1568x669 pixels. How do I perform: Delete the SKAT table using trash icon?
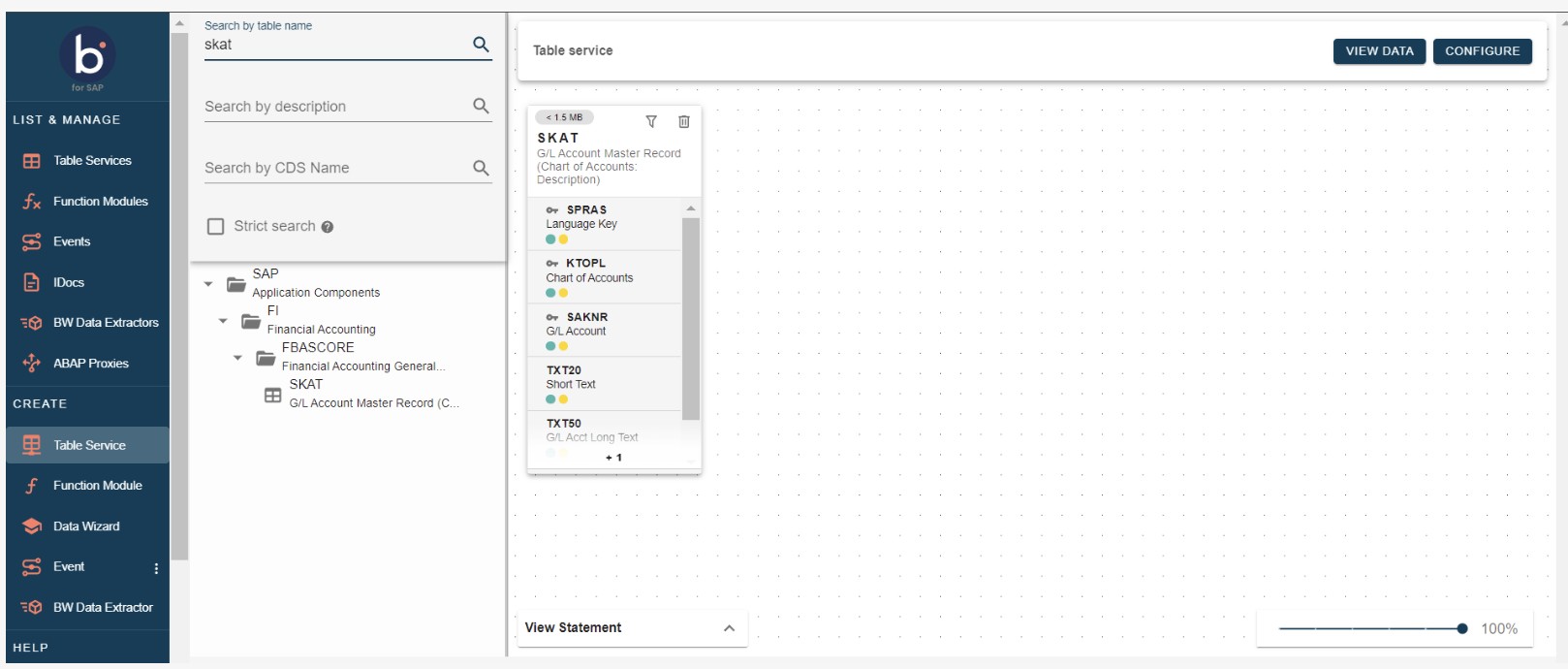pos(683,121)
